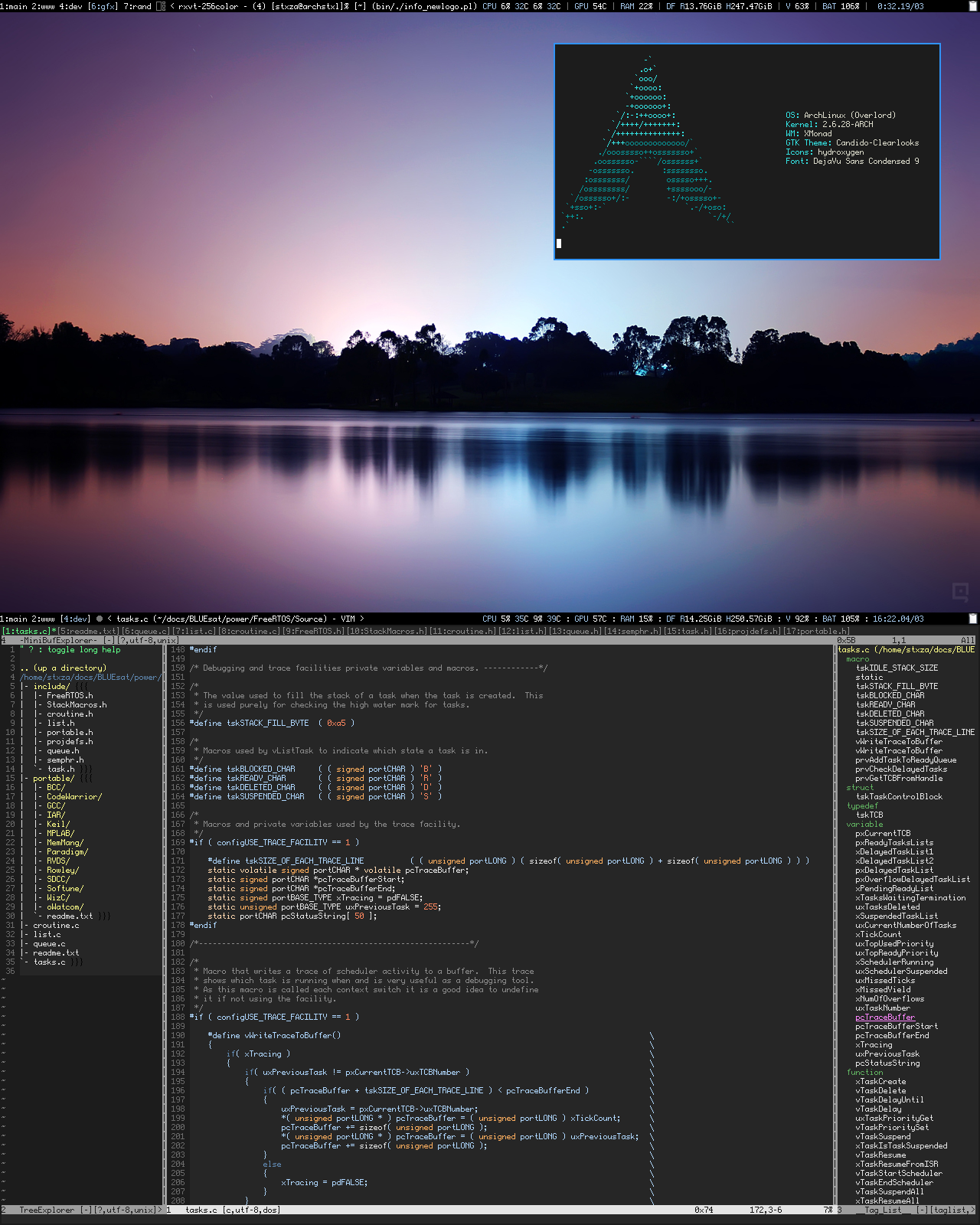Expand the MemMang/ directory in the tree
The width and height of the screenshot is (980, 1225).
(65, 843)
